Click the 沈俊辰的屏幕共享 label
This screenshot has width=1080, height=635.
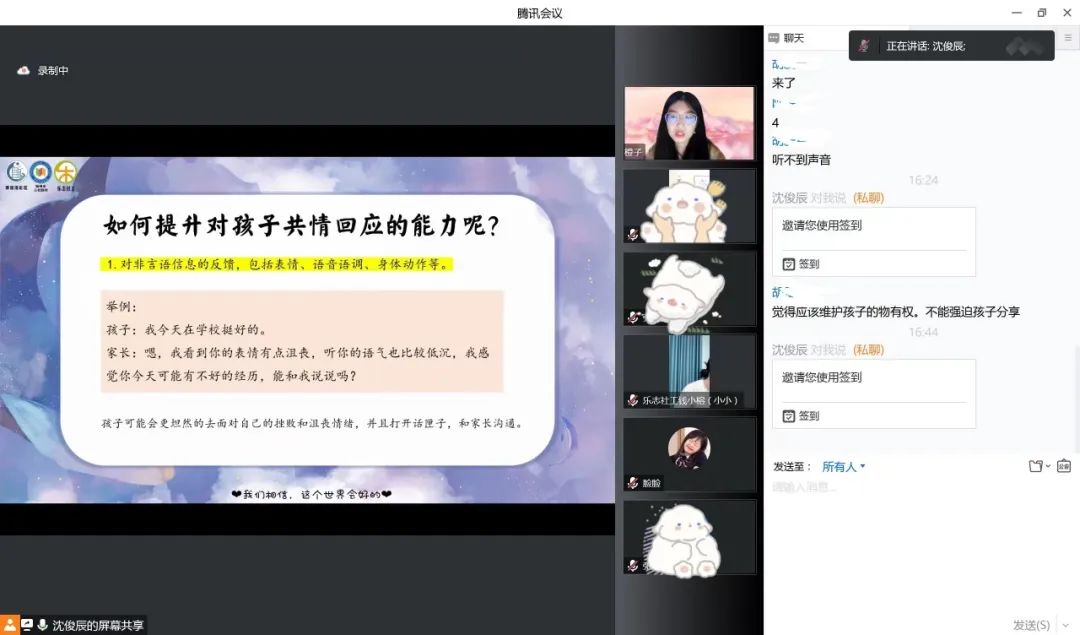tap(98, 625)
